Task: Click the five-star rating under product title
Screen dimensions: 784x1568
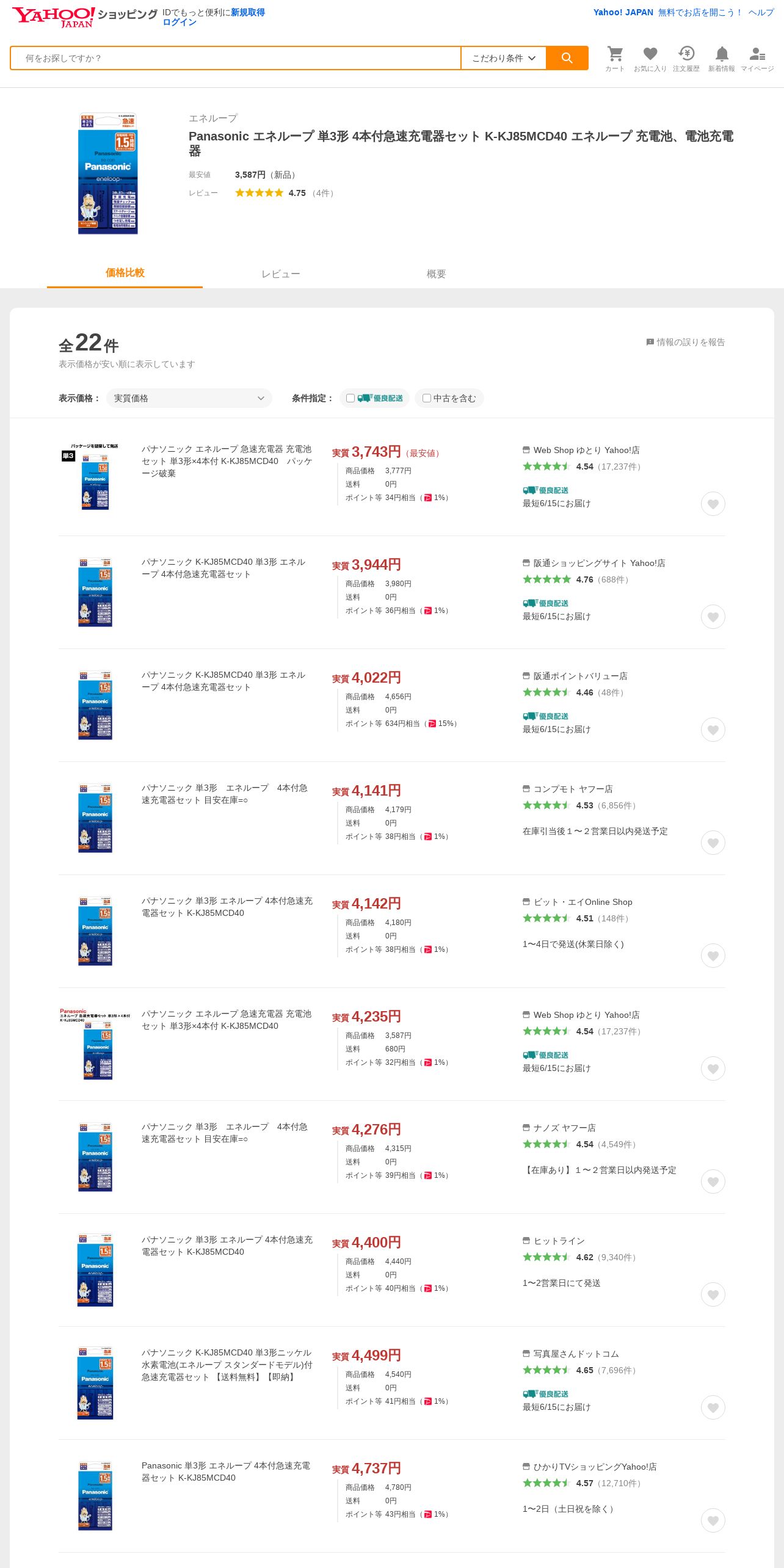Action: tap(259, 193)
